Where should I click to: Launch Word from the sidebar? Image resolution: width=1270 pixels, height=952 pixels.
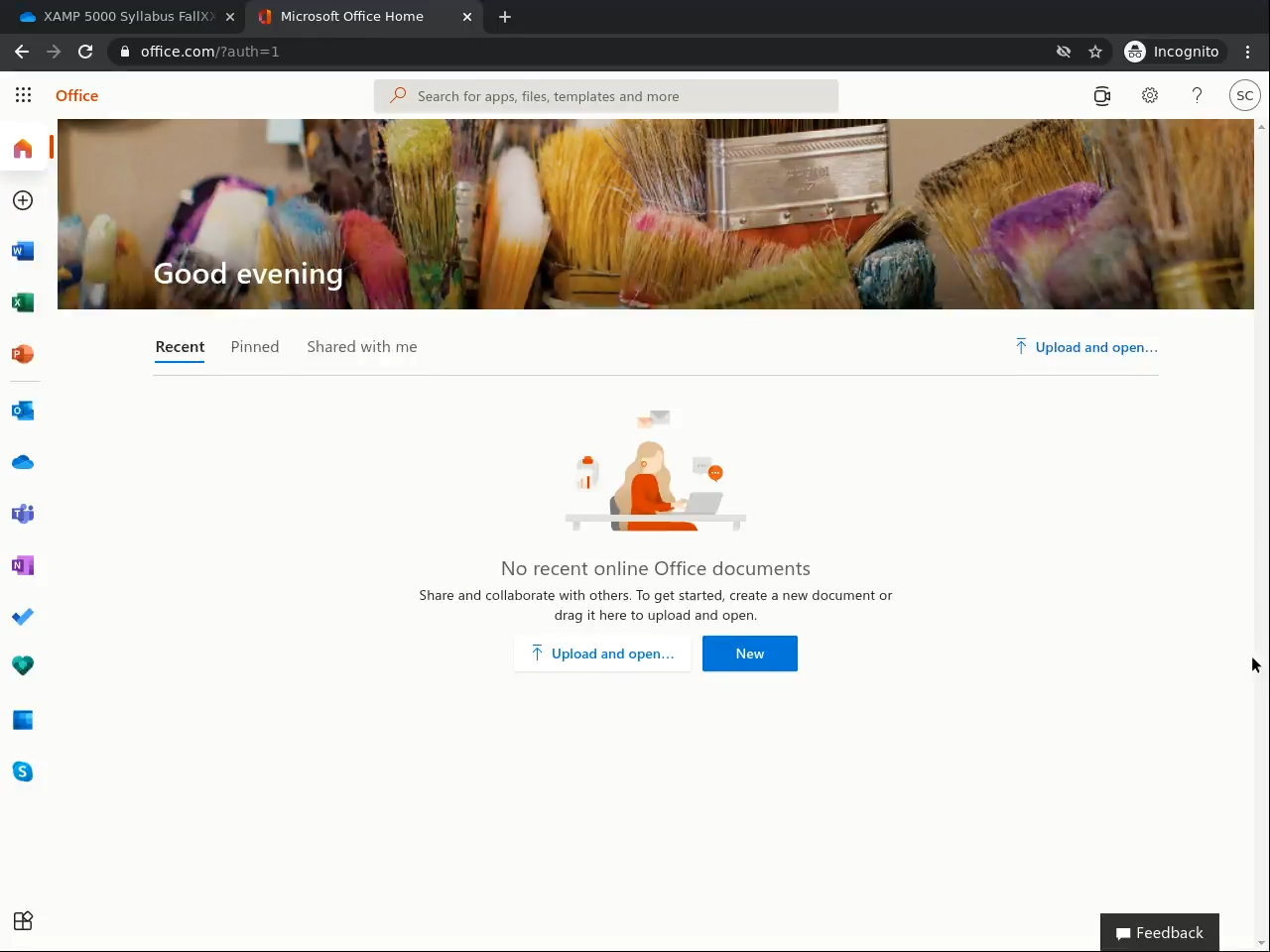pos(23,252)
